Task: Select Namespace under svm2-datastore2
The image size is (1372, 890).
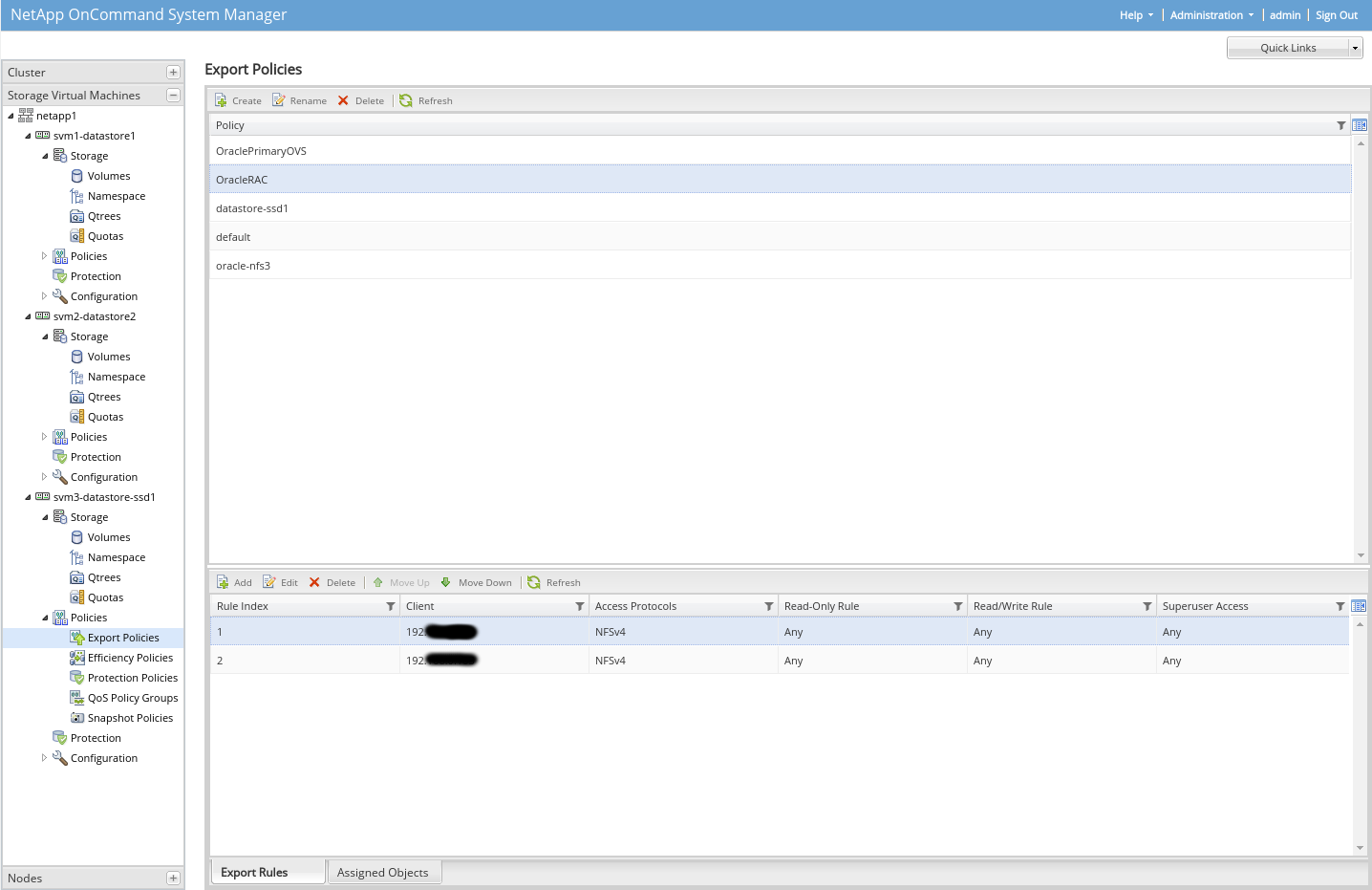Action: pos(117,377)
